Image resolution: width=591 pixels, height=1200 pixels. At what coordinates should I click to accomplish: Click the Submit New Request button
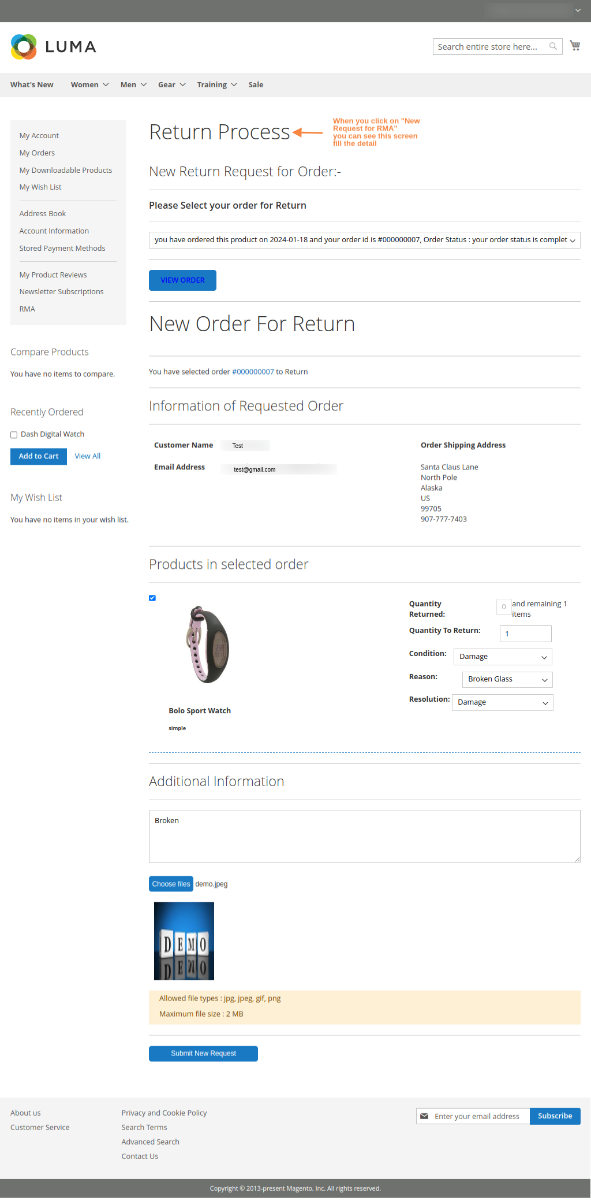[x=203, y=1053]
